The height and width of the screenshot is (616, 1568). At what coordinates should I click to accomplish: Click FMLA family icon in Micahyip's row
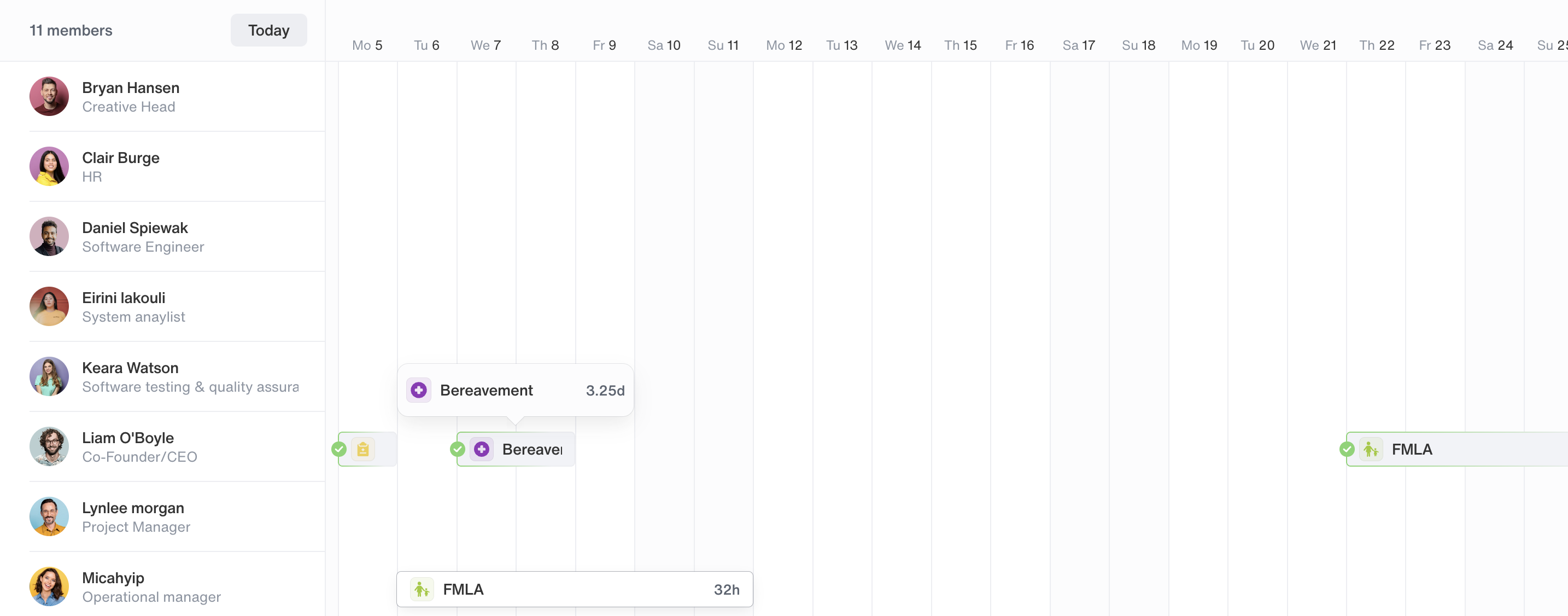click(422, 589)
